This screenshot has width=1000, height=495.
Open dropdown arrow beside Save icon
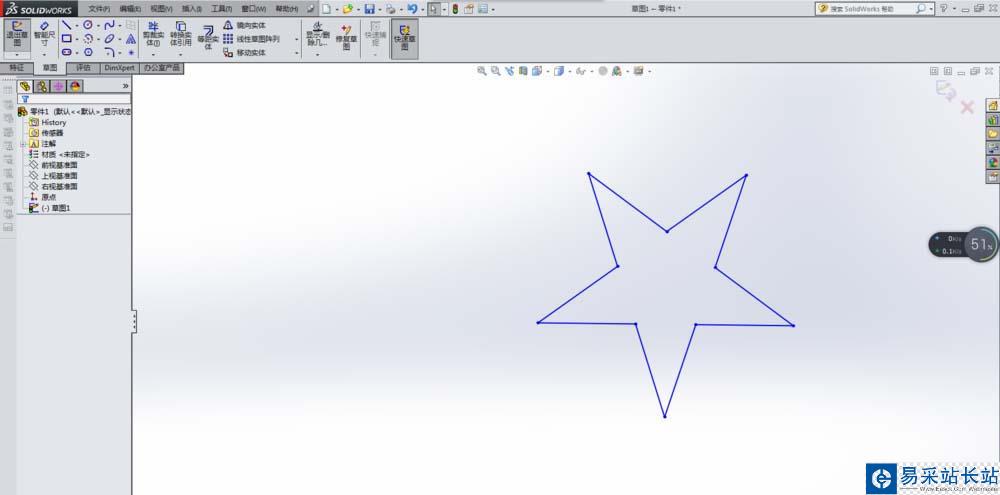coord(379,10)
